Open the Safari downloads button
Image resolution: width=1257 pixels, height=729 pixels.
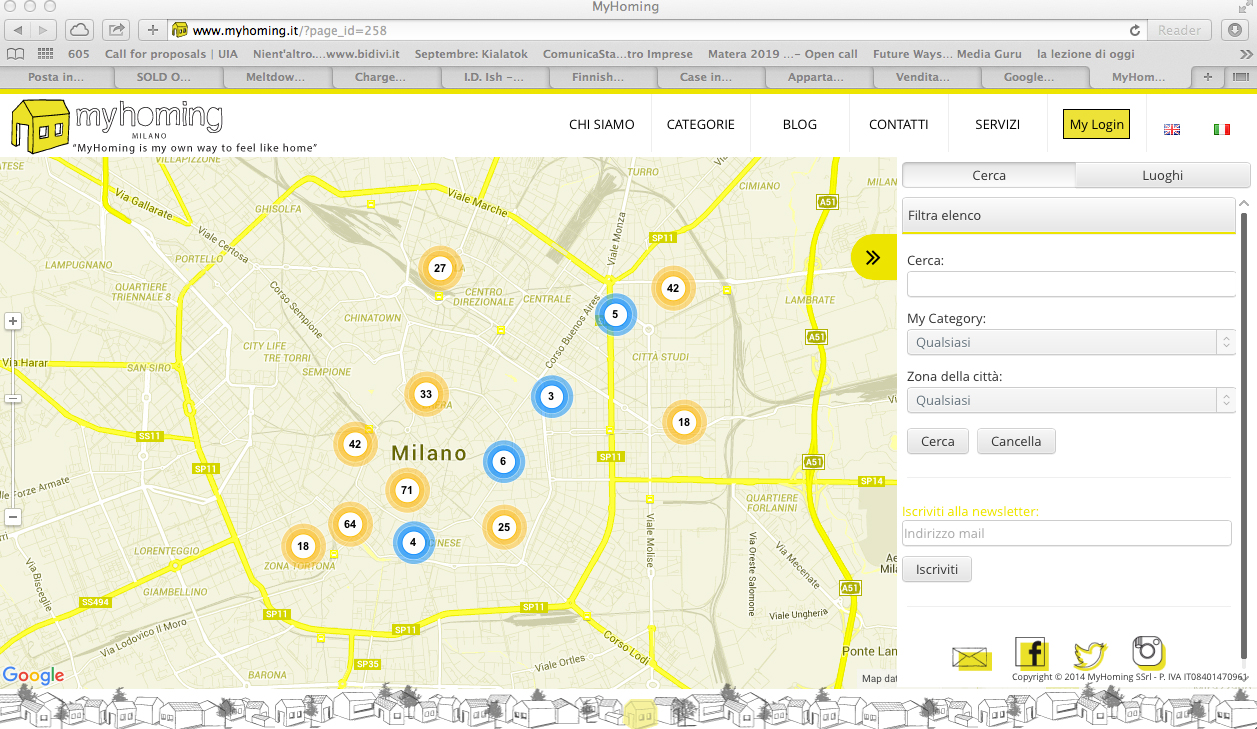1235,30
